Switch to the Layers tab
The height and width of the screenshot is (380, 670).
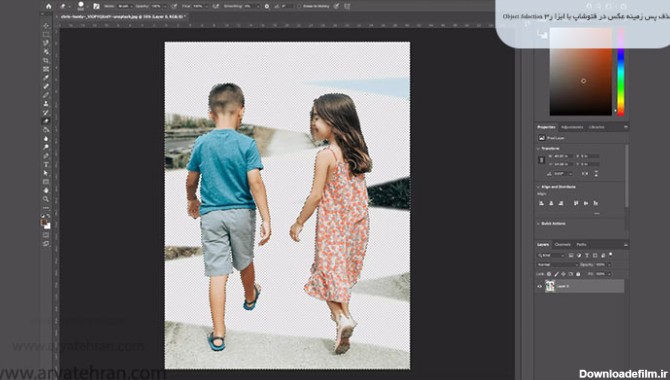(543, 244)
